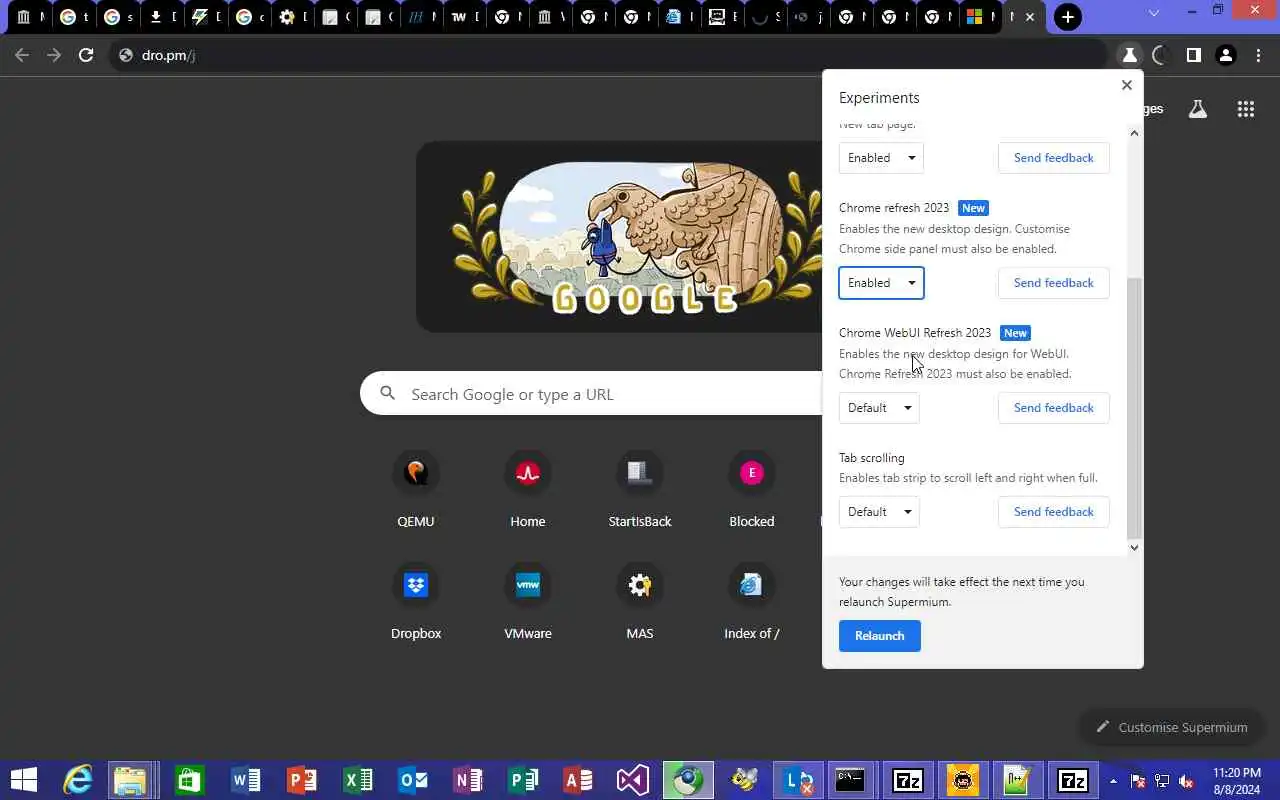Go back with the back arrow

(x=22, y=55)
